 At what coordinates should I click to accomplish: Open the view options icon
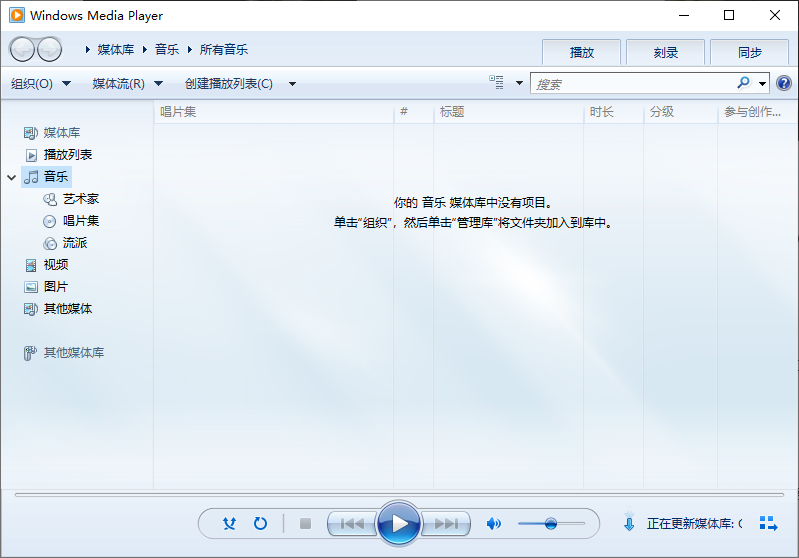pyautogui.click(x=496, y=83)
